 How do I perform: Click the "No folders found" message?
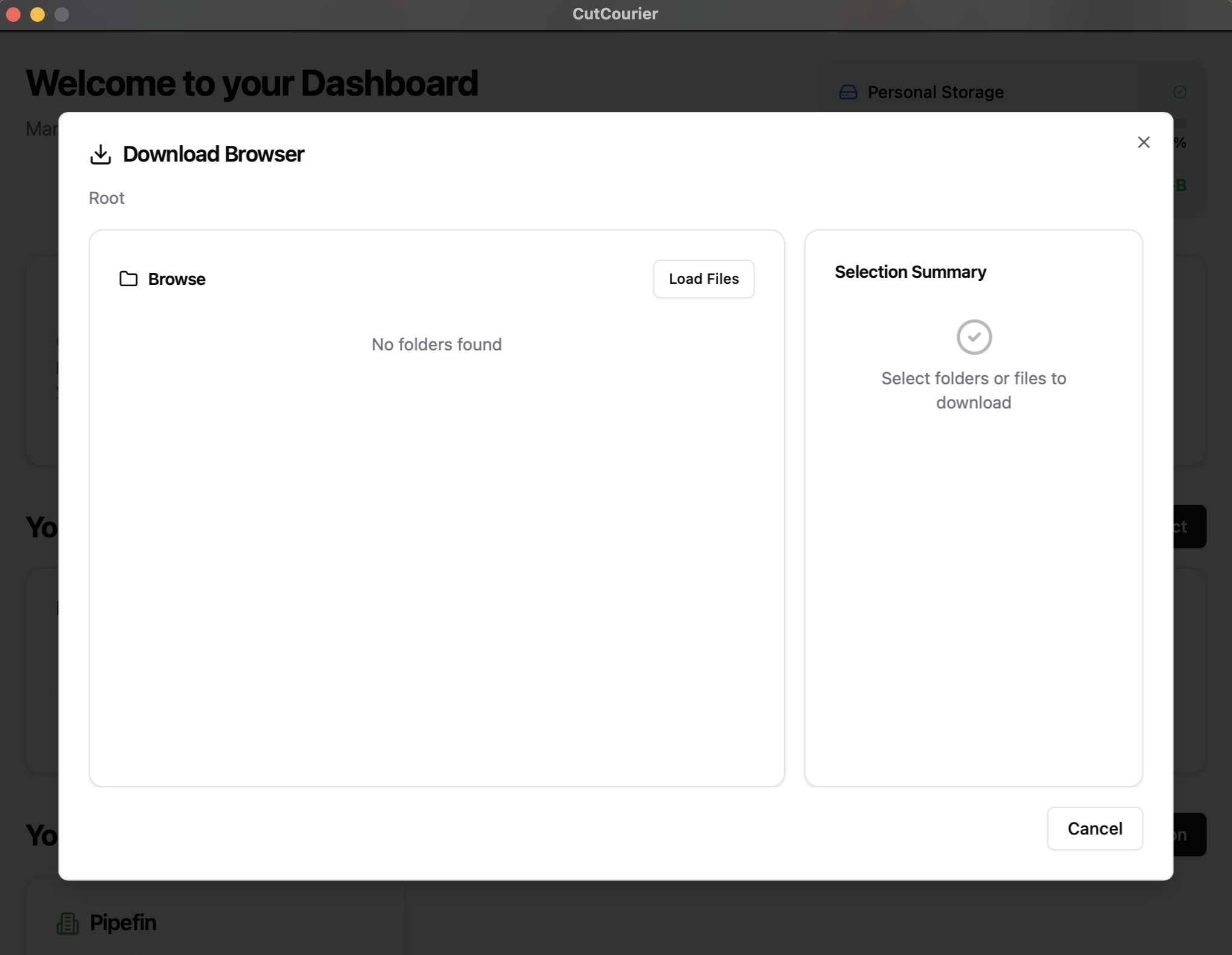[x=436, y=344]
